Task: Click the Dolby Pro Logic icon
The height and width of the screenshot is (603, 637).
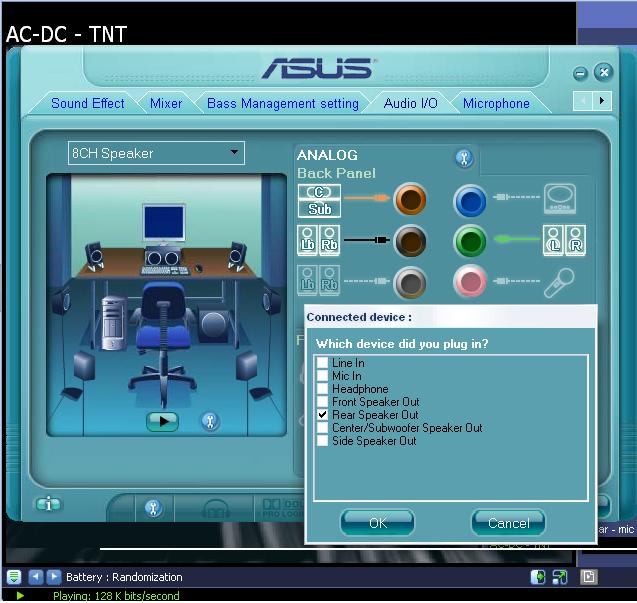Action: (283, 509)
